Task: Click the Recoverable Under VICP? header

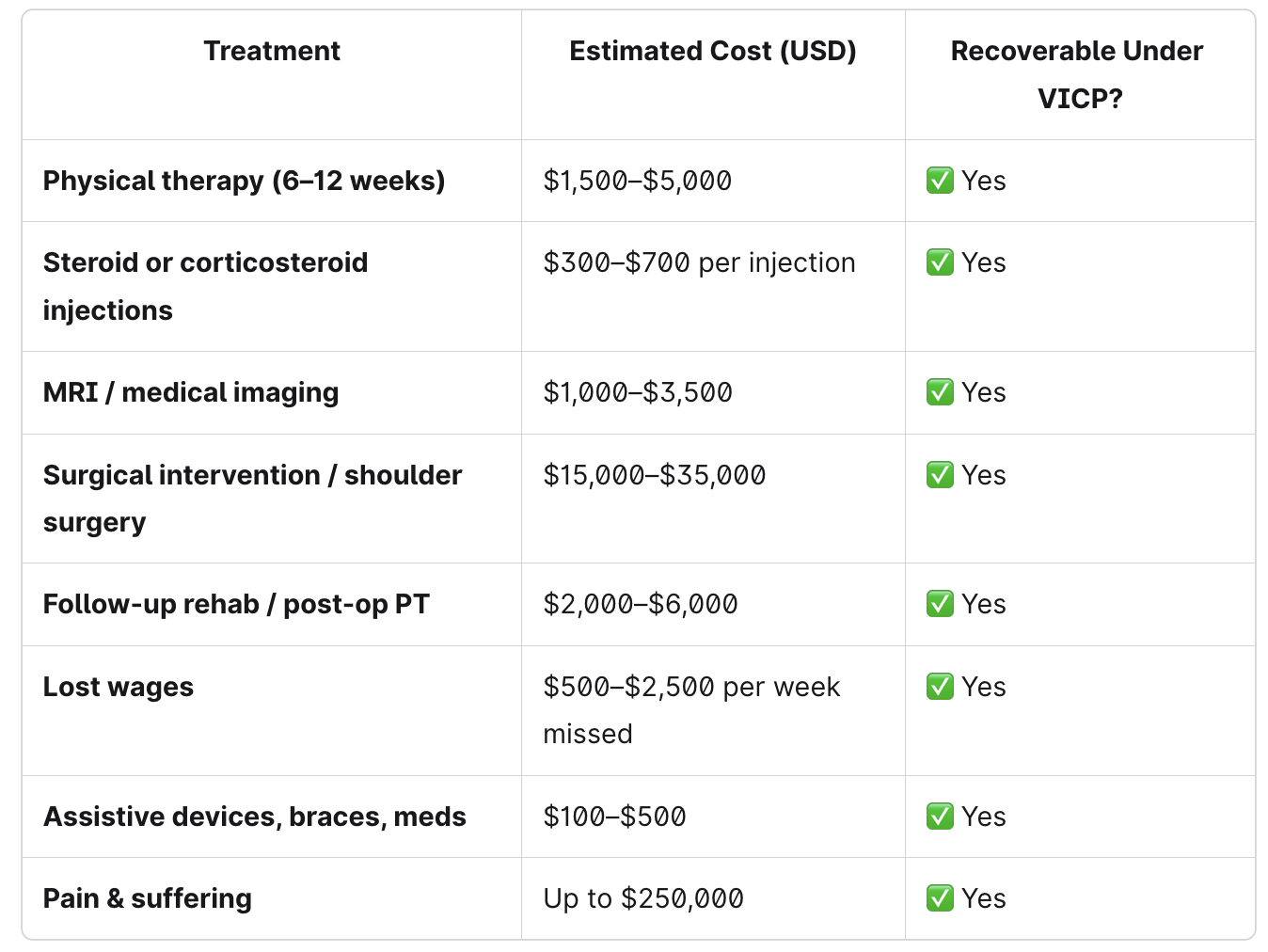Action: [1079, 74]
